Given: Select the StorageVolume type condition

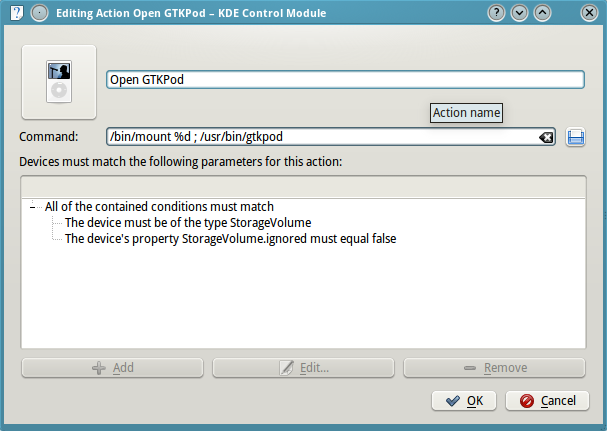Looking at the screenshot, I should [x=188, y=223].
